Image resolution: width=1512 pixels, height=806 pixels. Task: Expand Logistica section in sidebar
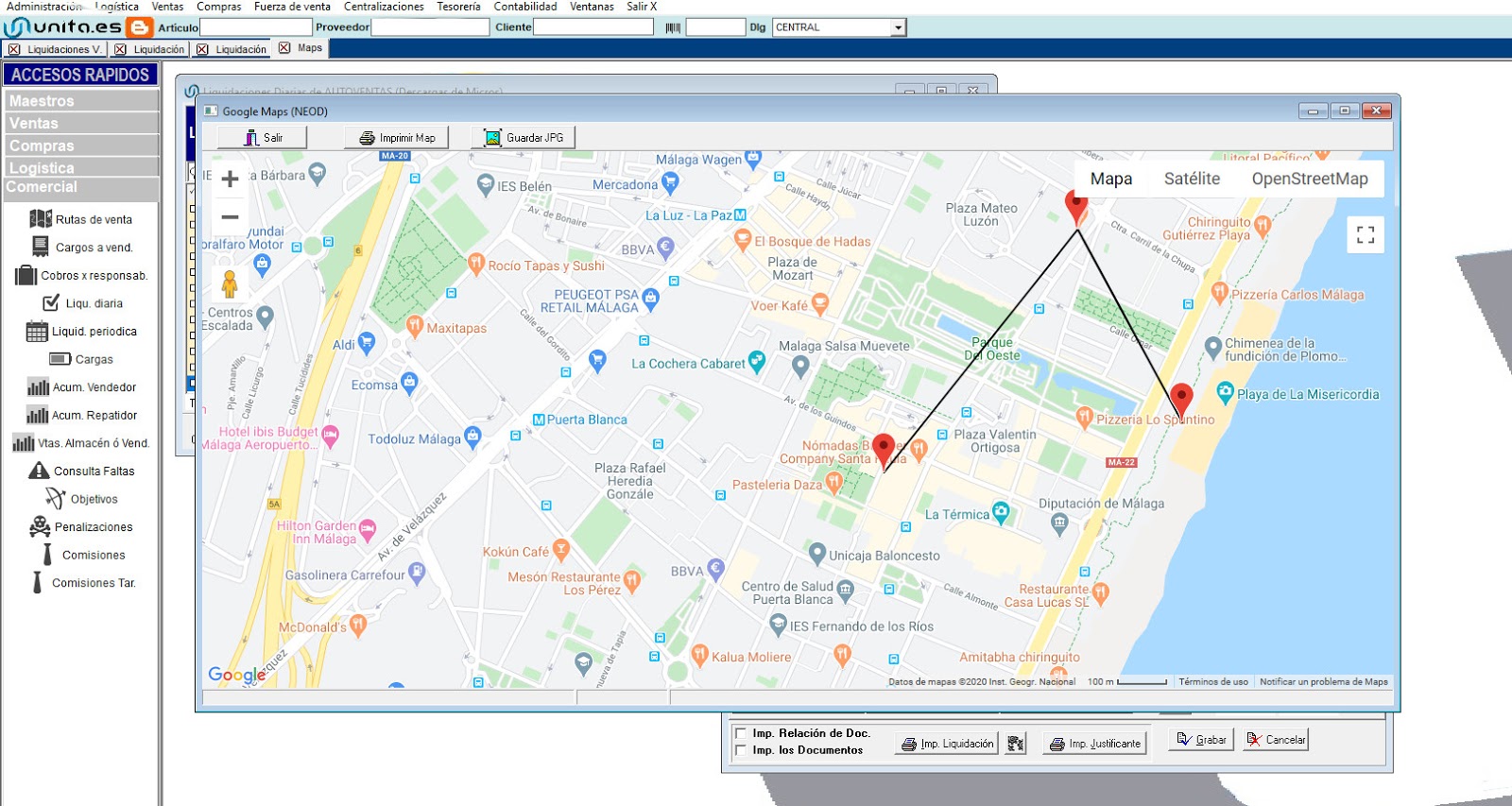(80, 168)
